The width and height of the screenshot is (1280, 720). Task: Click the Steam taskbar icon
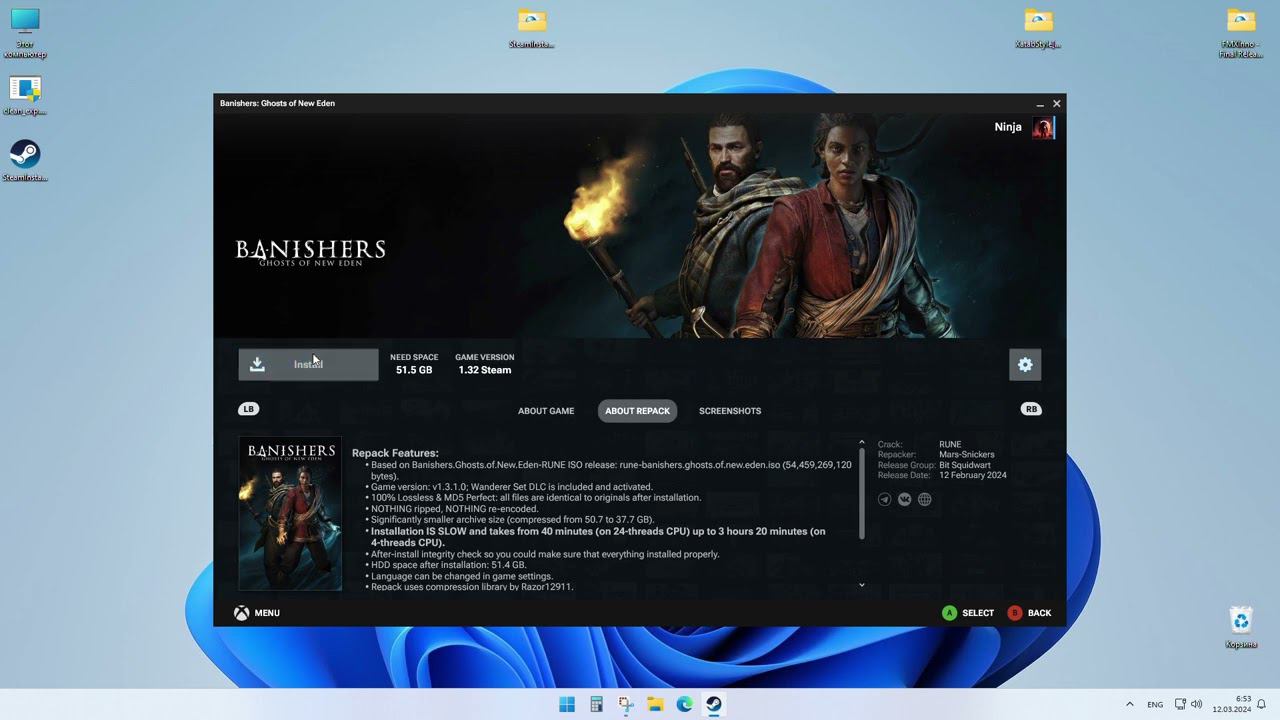[713, 704]
